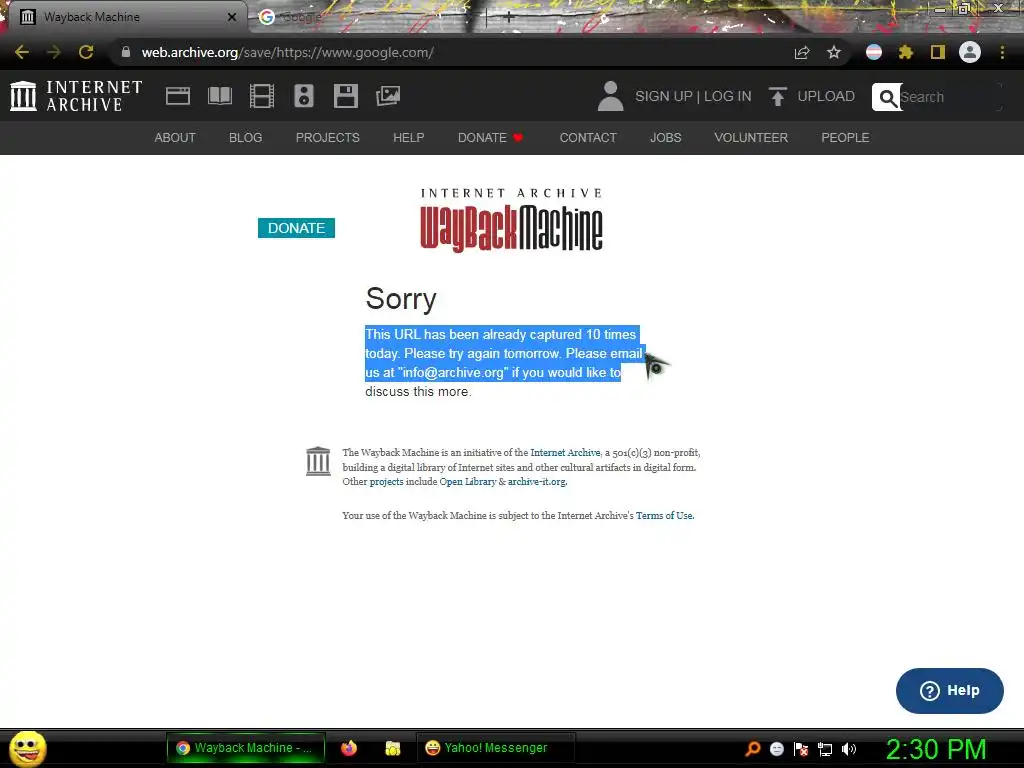
Task: Click the Sorry heading text
Action: coord(401,299)
